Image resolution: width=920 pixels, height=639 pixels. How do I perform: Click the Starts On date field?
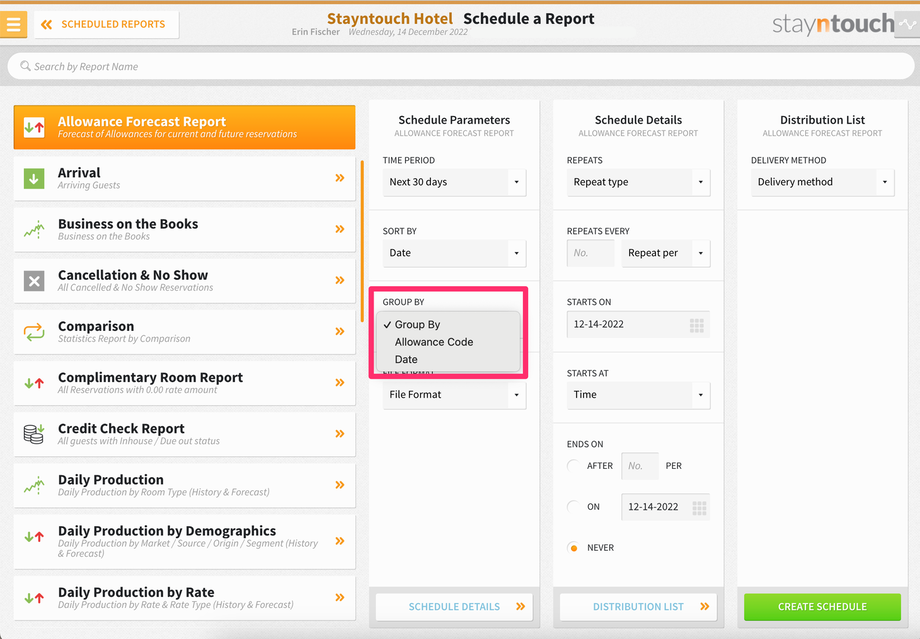click(638, 324)
